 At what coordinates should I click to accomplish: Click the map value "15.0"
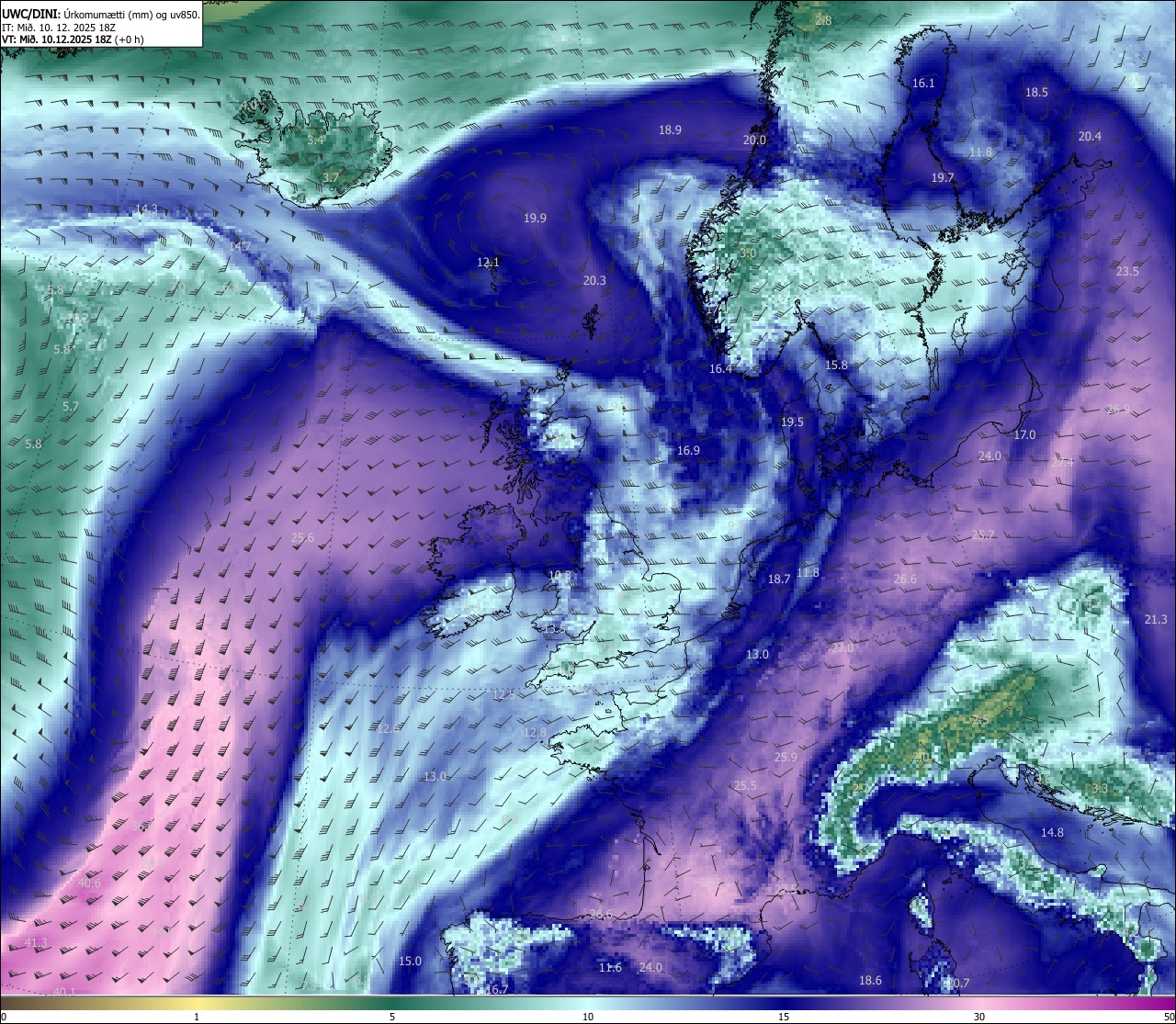pyautogui.click(x=410, y=962)
